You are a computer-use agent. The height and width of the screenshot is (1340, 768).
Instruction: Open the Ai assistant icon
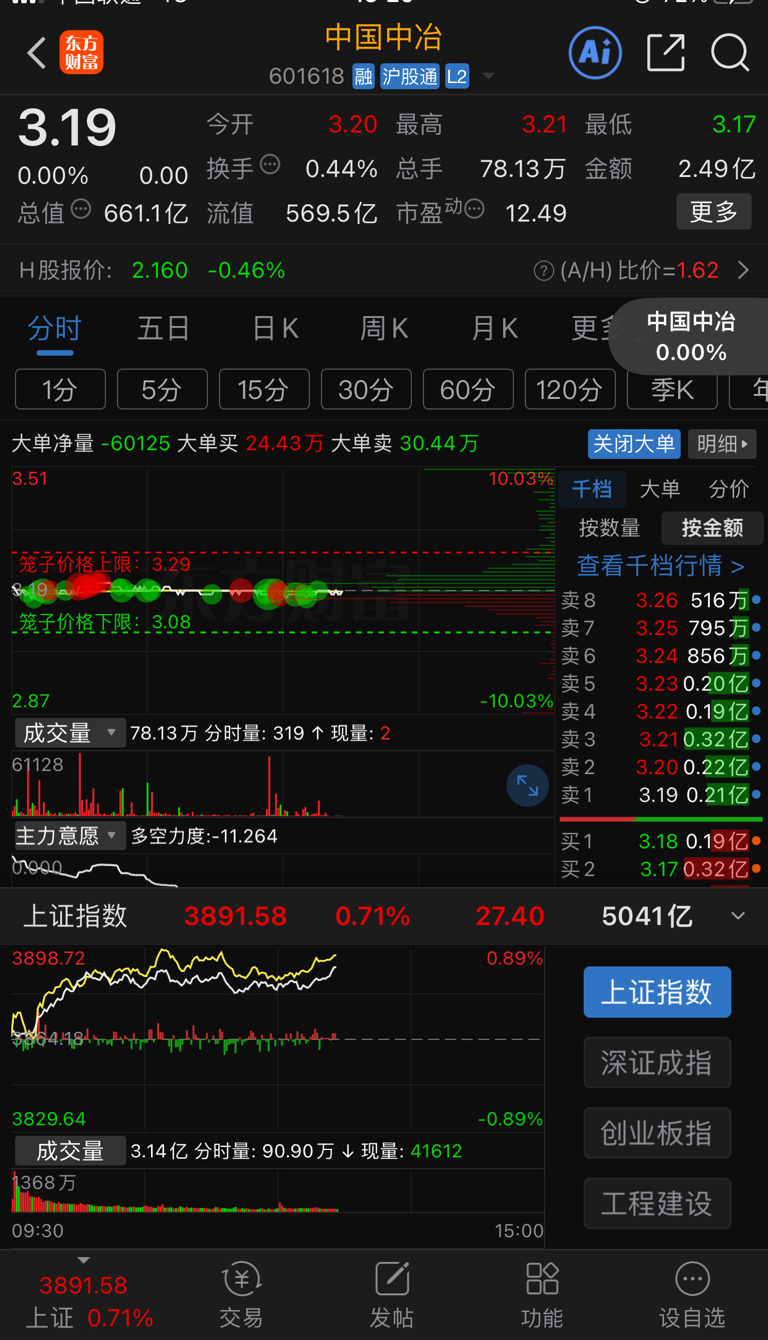click(595, 52)
